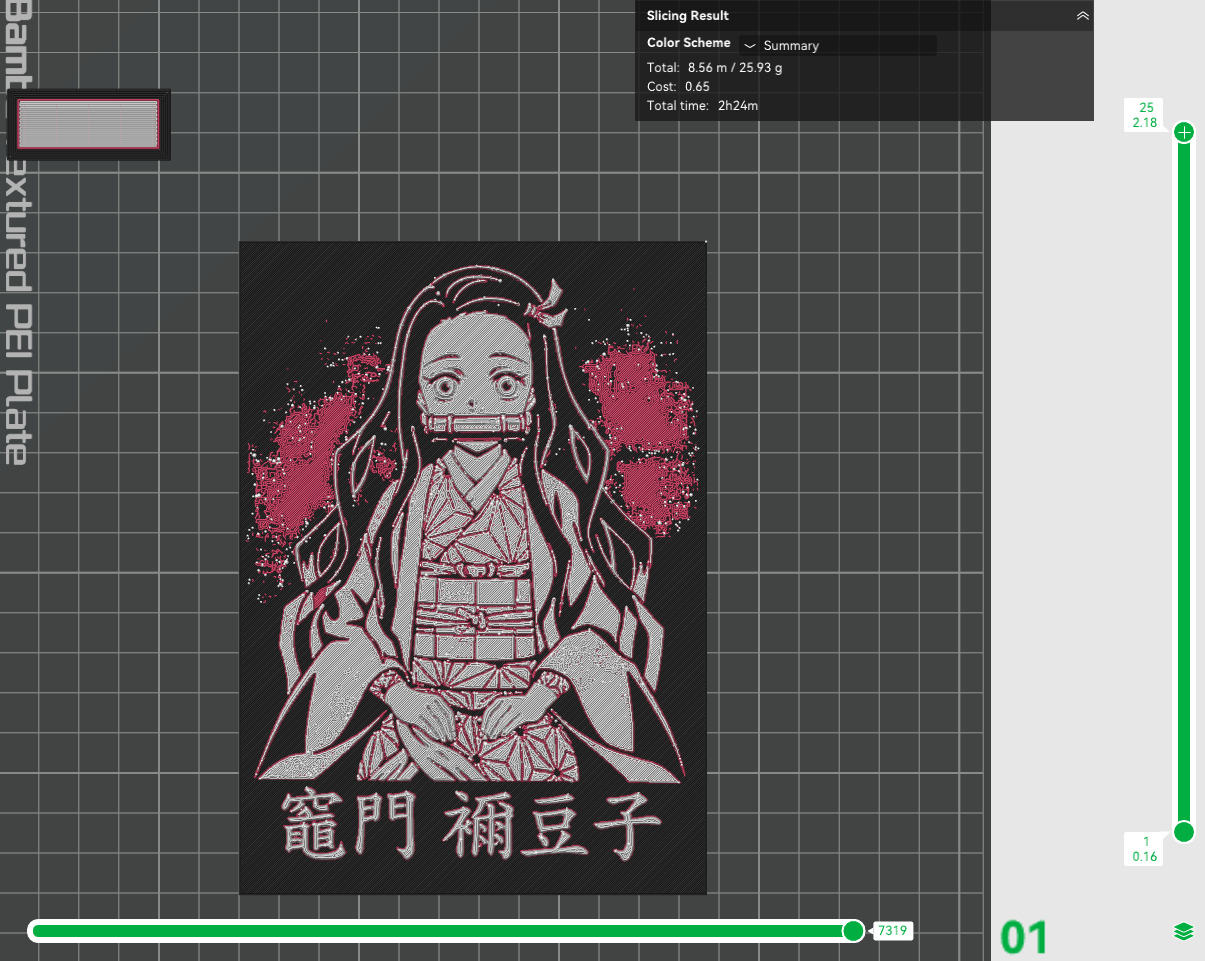Click the green layers stack icon

pyautogui.click(x=1184, y=932)
